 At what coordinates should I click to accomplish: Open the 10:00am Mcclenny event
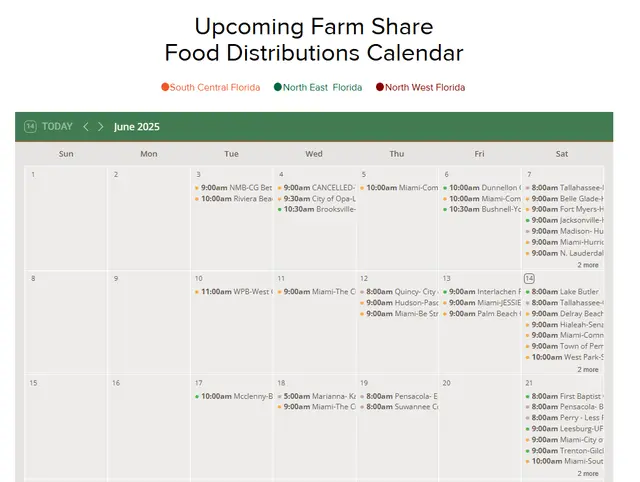pos(235,396)
